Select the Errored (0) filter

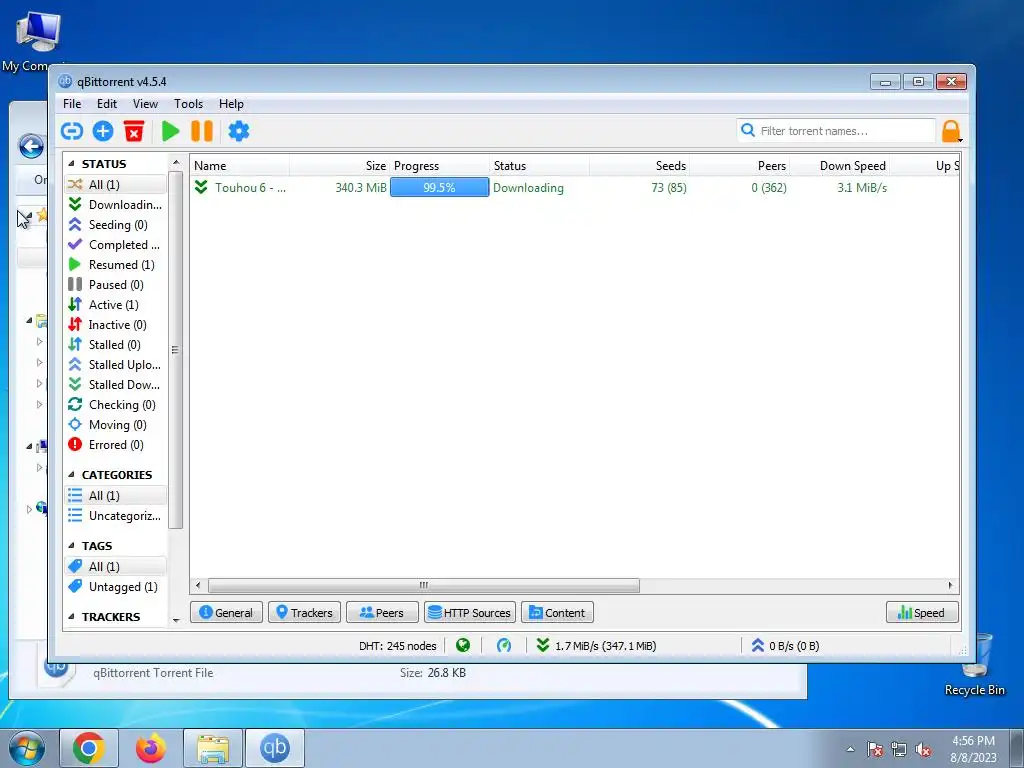[116, 445]
